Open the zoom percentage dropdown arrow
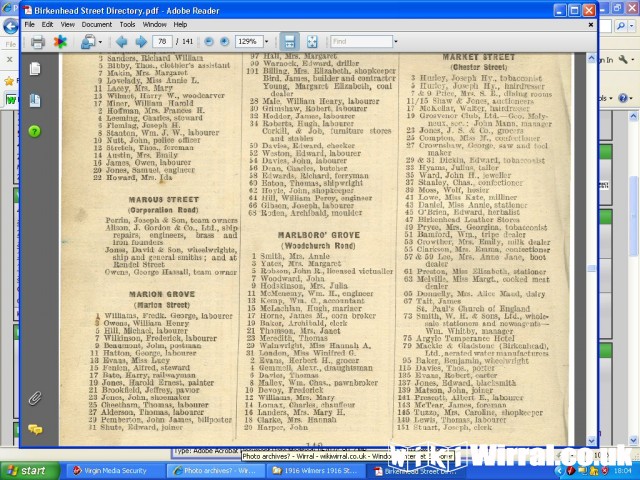Screen dimensions: 640x480 [267, 42]
